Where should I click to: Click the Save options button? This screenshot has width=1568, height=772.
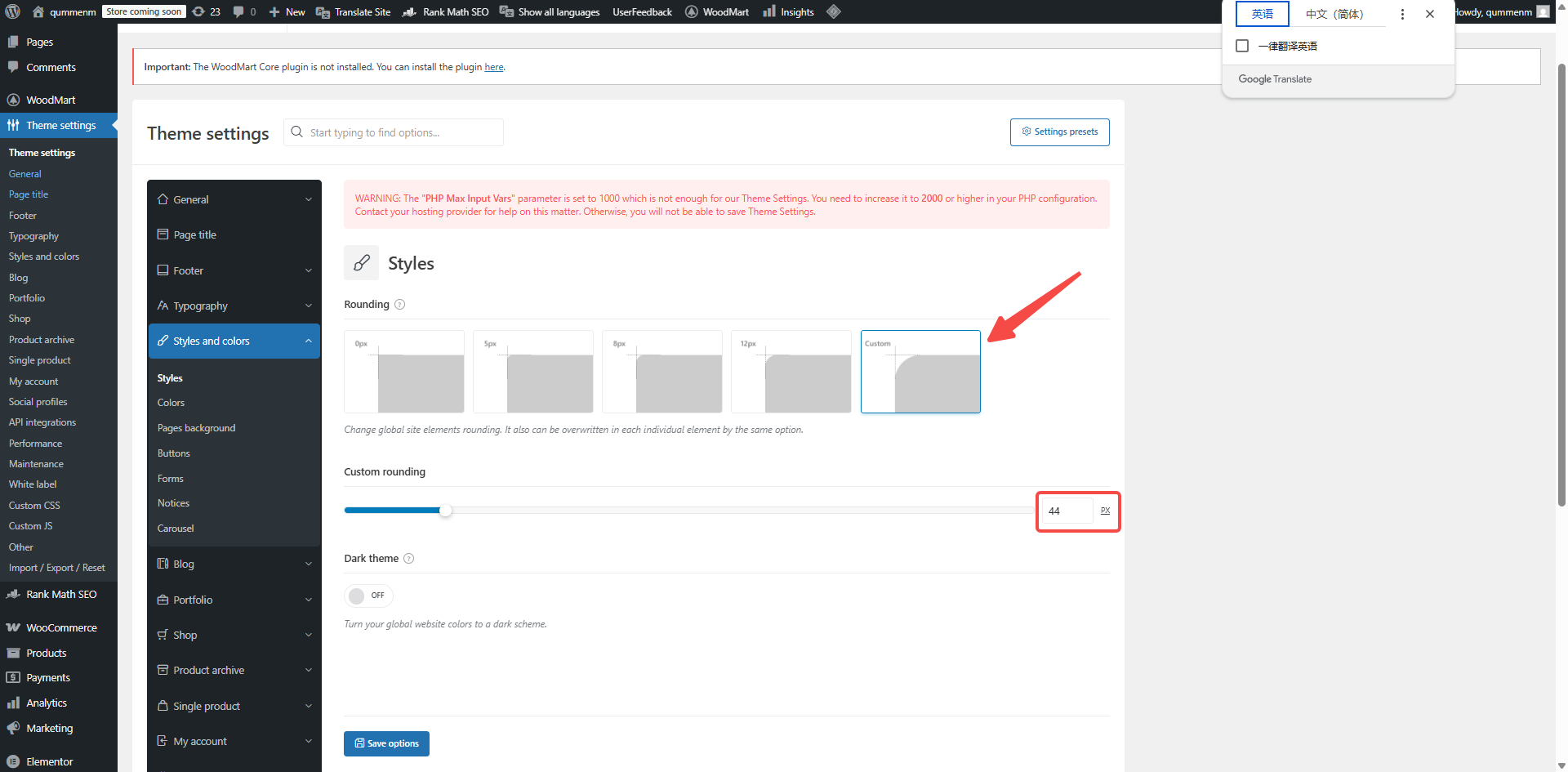tap(386, 743)
